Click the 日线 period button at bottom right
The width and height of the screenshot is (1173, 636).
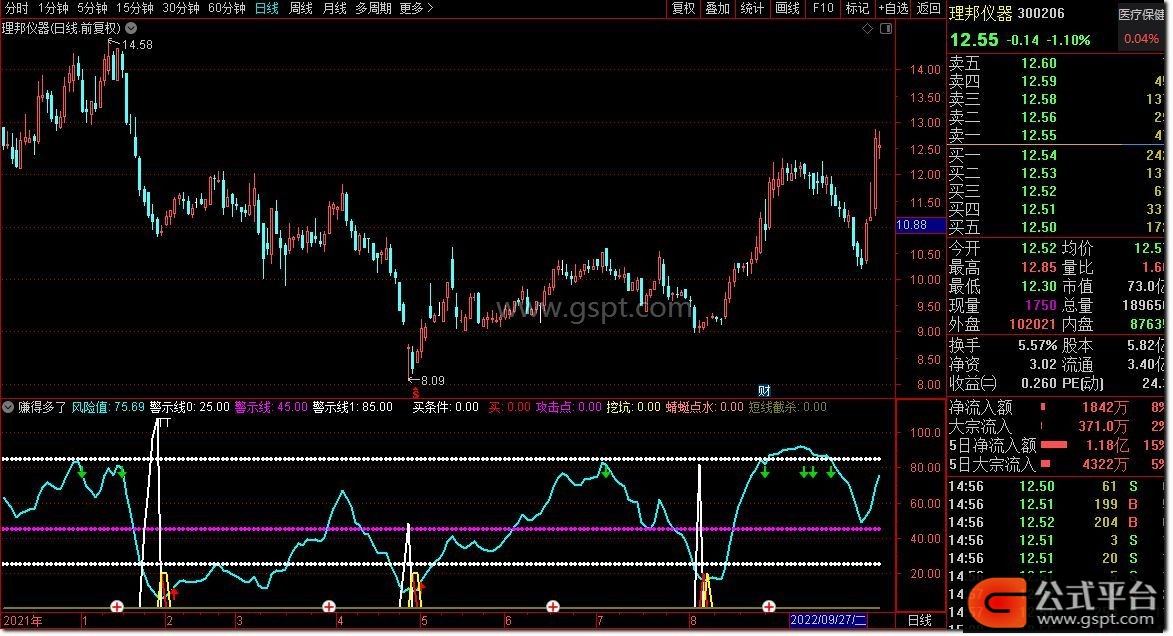pos(919,620)
